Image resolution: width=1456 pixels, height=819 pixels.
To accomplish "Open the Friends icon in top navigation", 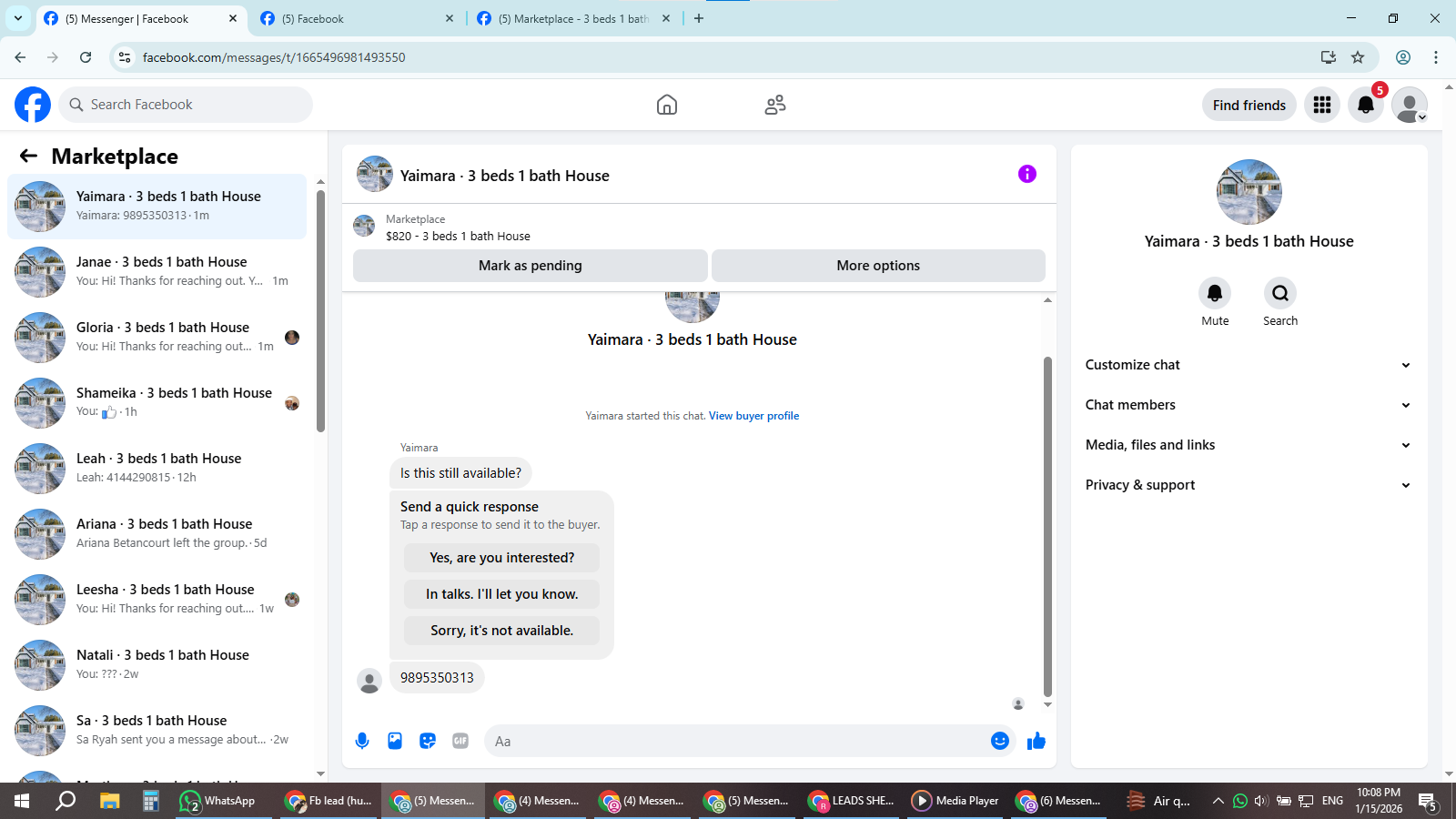I will [775, 105].
